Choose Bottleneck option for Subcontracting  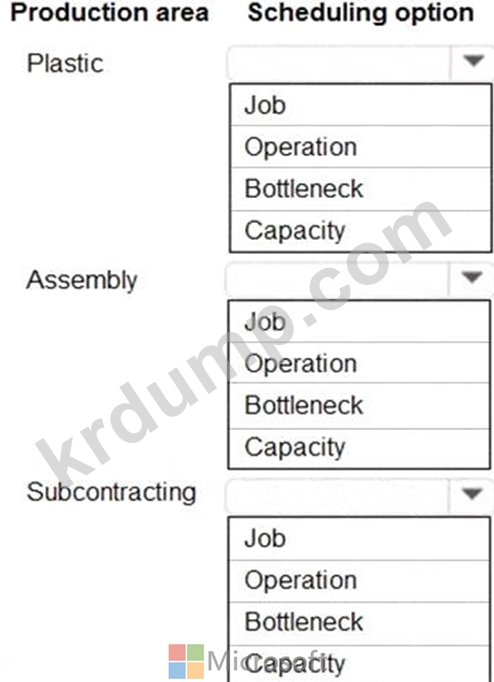tap(359, 623)
